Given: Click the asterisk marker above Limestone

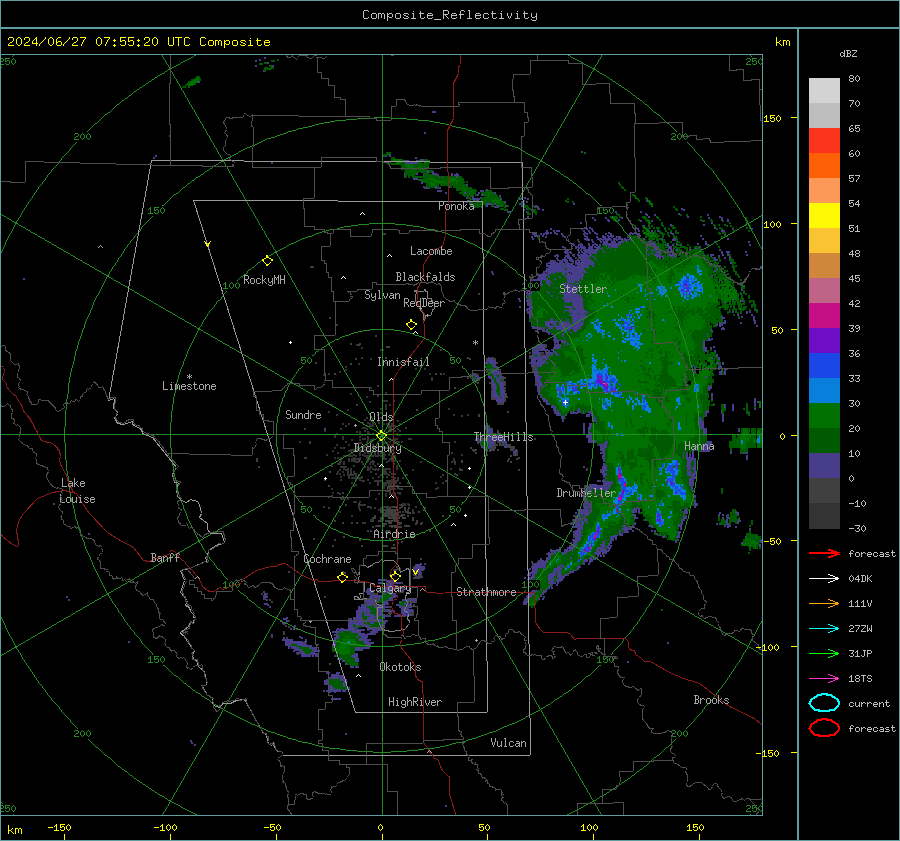Looking at the screenshot, I should click(x=189, y=377).
